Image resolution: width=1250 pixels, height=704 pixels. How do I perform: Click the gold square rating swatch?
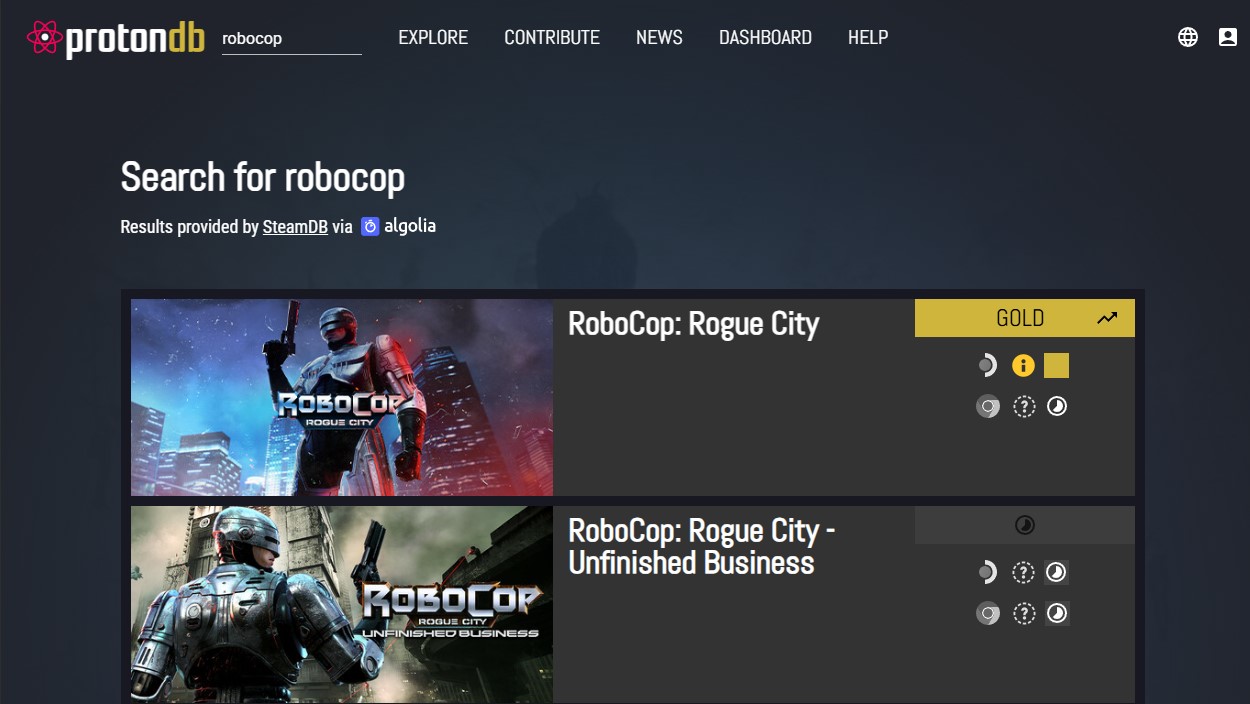tap(1056, 366)
